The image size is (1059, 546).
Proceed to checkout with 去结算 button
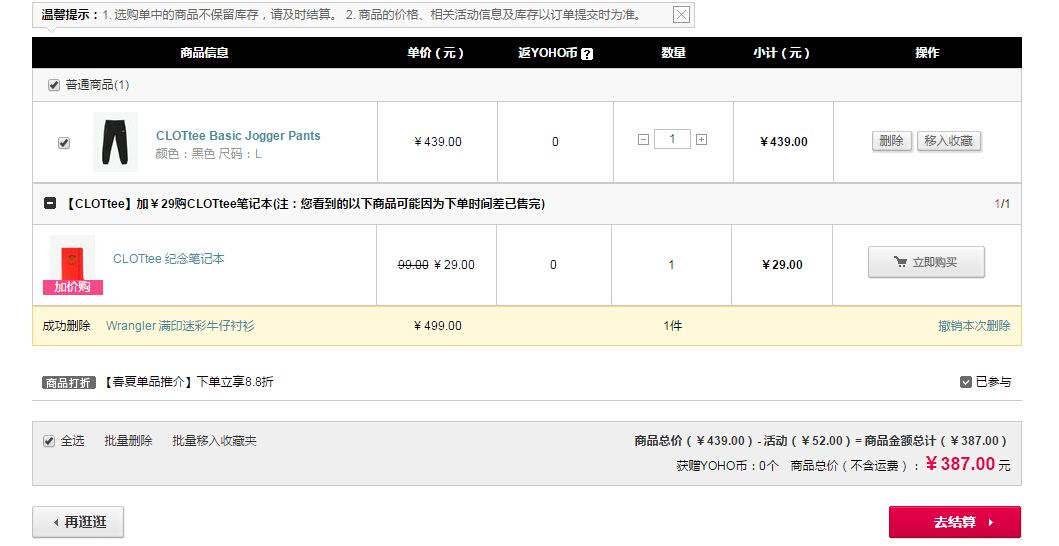click(x=954, y=522)
